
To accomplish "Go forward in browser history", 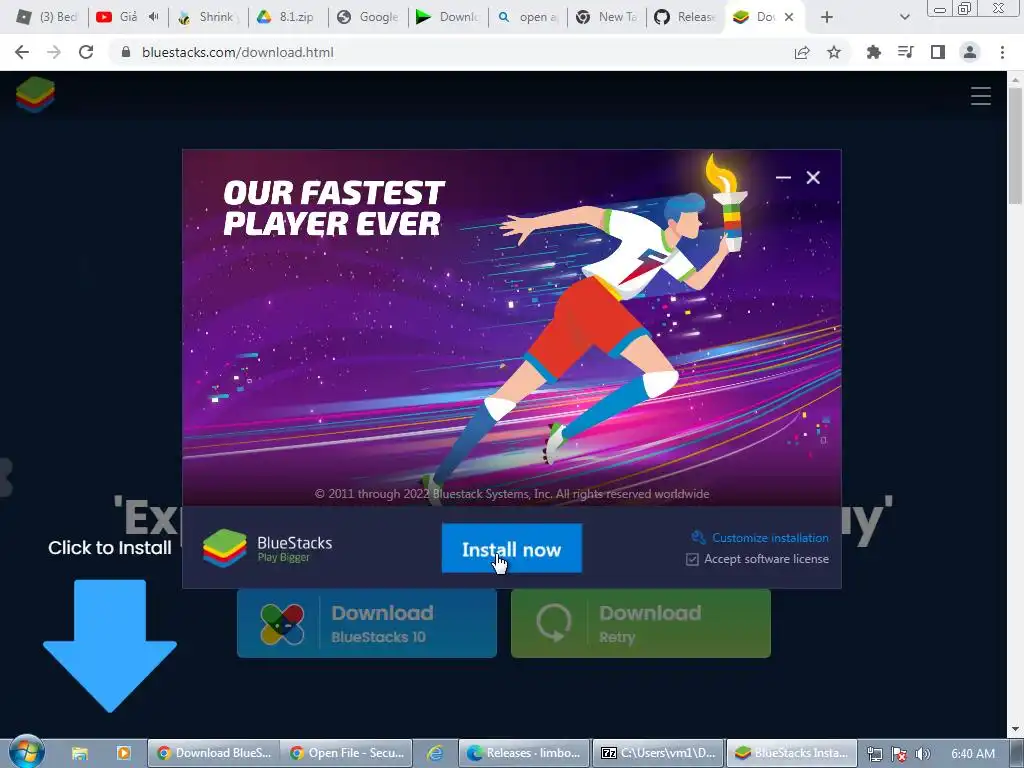I will 54,52.
